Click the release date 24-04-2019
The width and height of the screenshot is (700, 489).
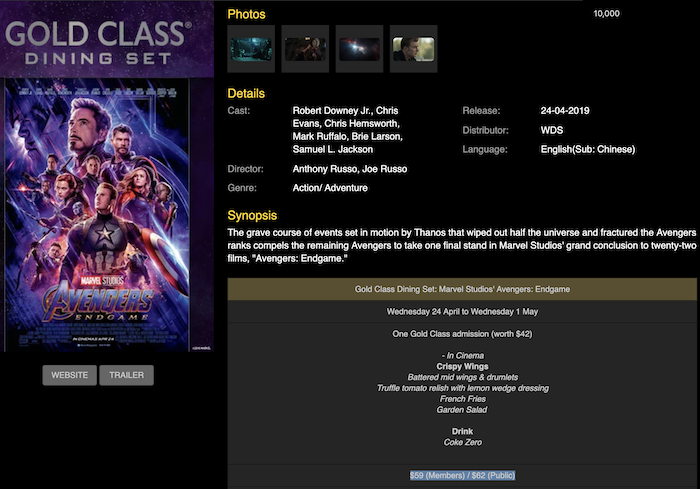point(567,110)
